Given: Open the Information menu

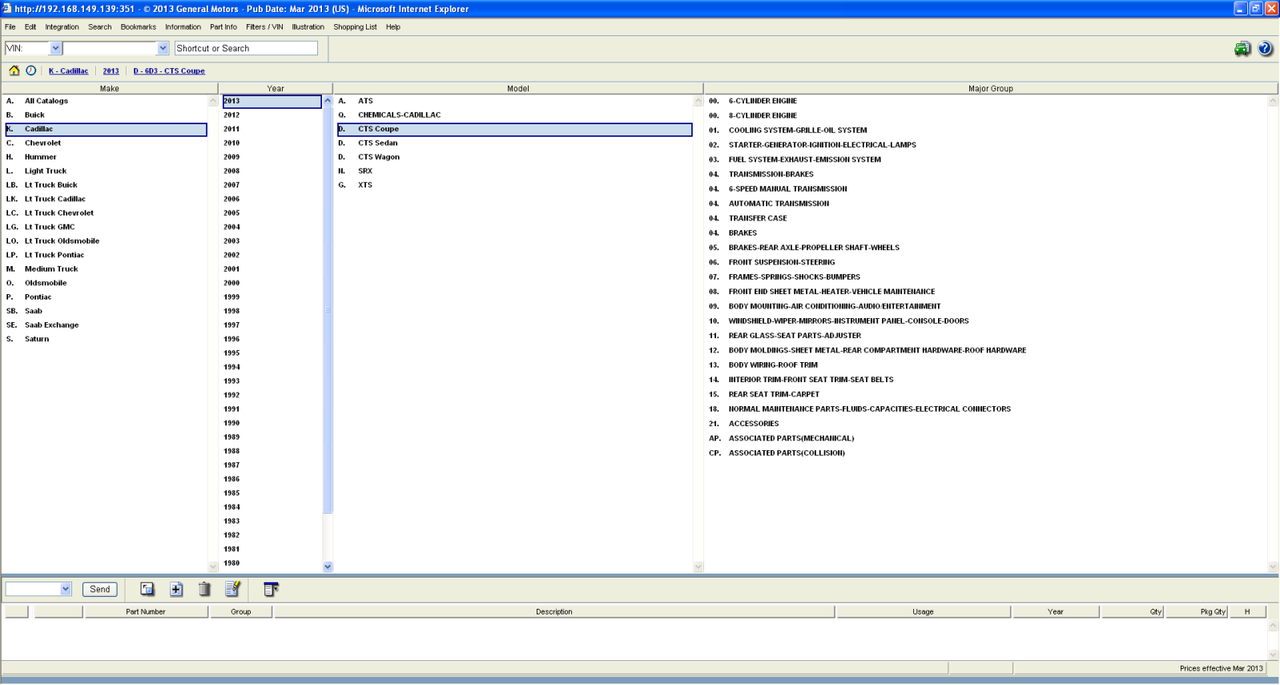Looking at the screenshot, I should [x=183, y=27].
